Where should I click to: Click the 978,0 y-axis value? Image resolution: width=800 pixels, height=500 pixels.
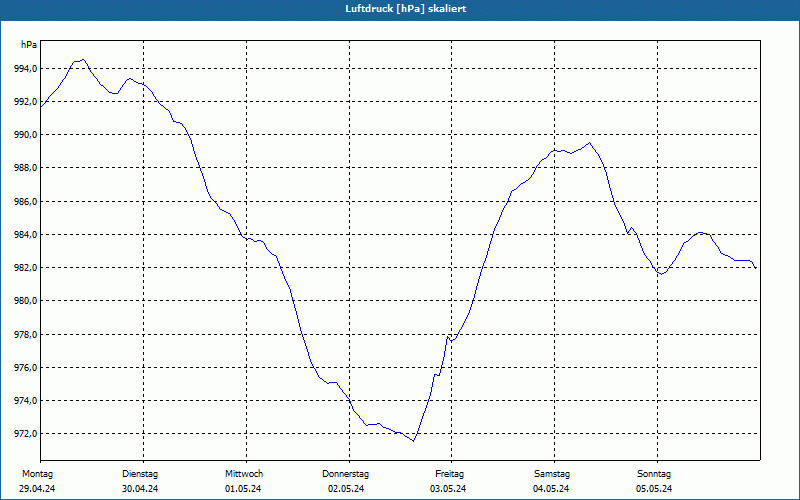click(x=27, y=335)
